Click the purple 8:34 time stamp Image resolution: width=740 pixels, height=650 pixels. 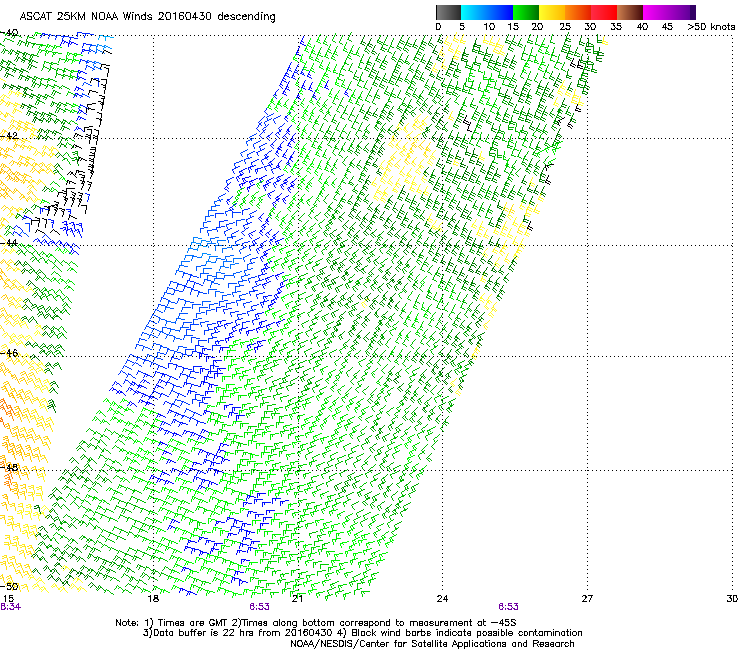click(10, 607)
